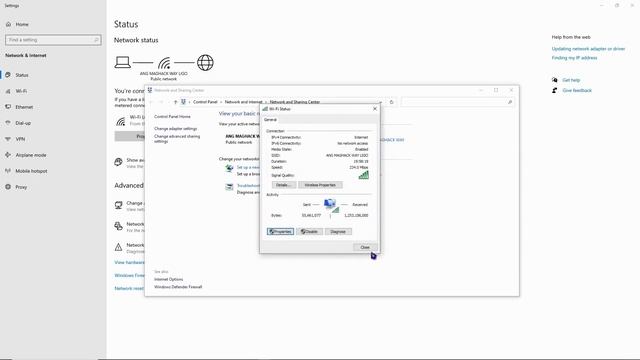Viewport: 640px width, 360px height.
Task: Click the Wireless Properties button
Action: (320, 185)
